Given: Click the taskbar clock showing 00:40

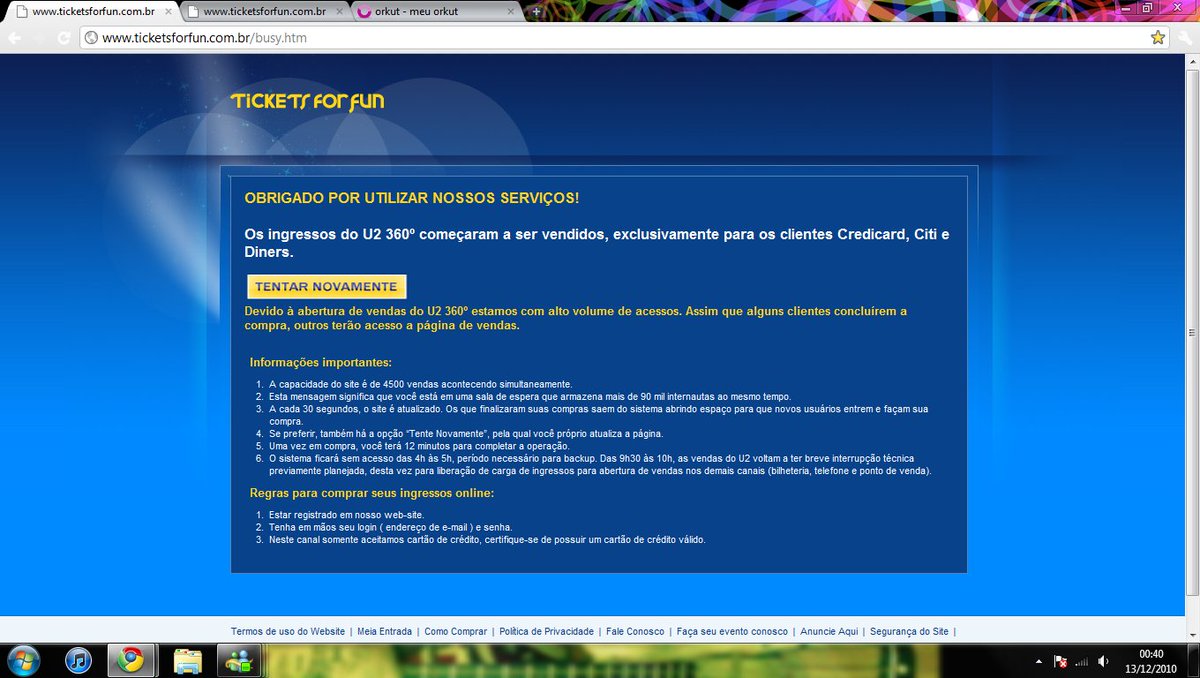Looking at the screenshot, I should pyautogui.click(x=1151, y=661).
